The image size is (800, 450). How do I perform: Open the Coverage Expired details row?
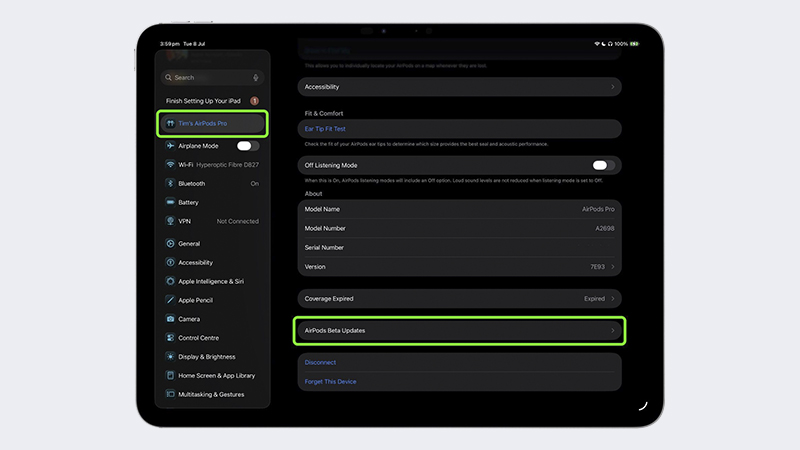click(460, 298)
